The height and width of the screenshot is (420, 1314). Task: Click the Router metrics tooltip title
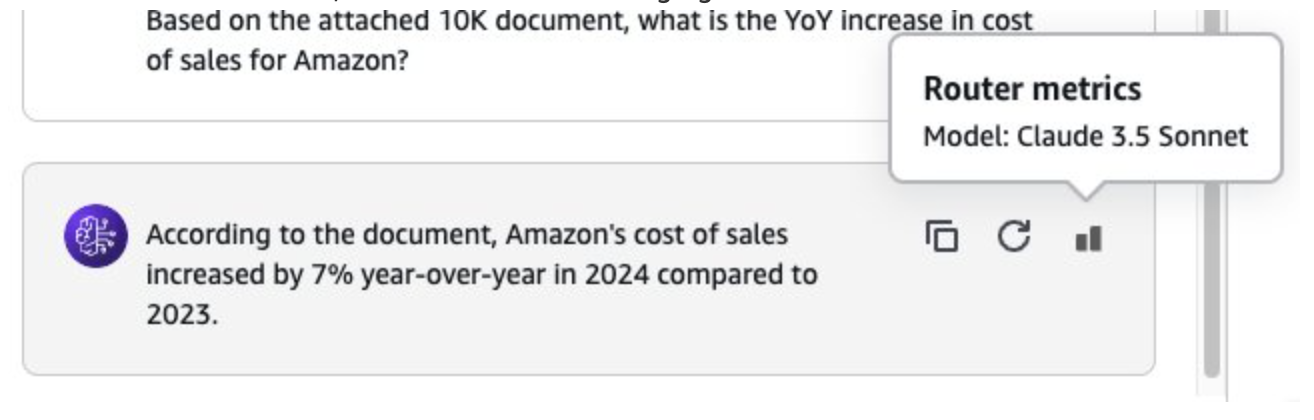(x=1031, y=89)
